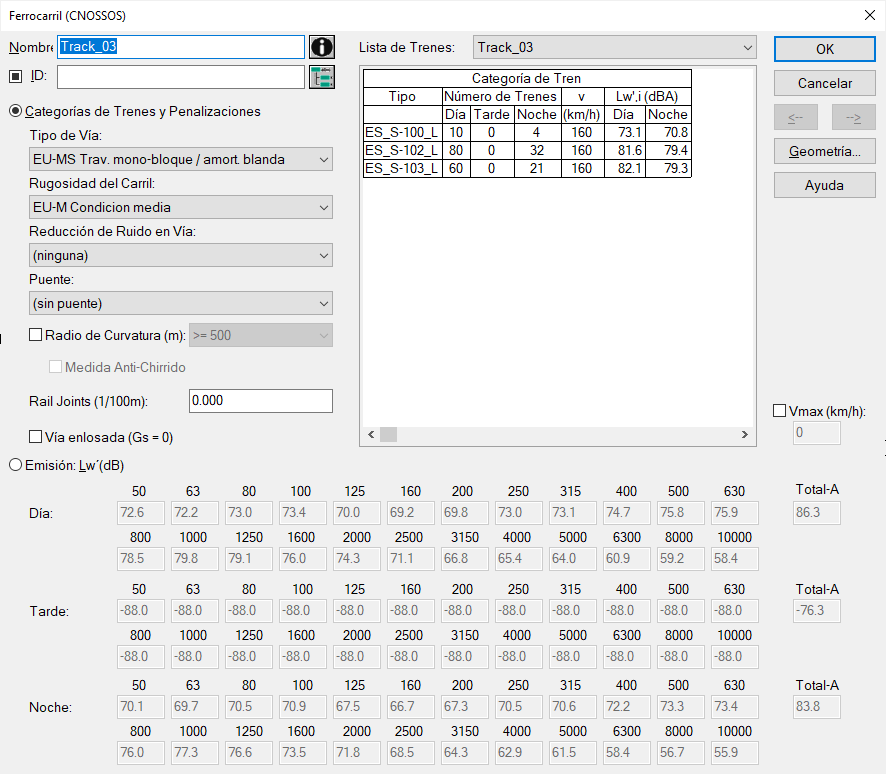Viewport: 886px width, 774px height.
Task: Click the previous arrow button
Action: (x=796, y=118)
